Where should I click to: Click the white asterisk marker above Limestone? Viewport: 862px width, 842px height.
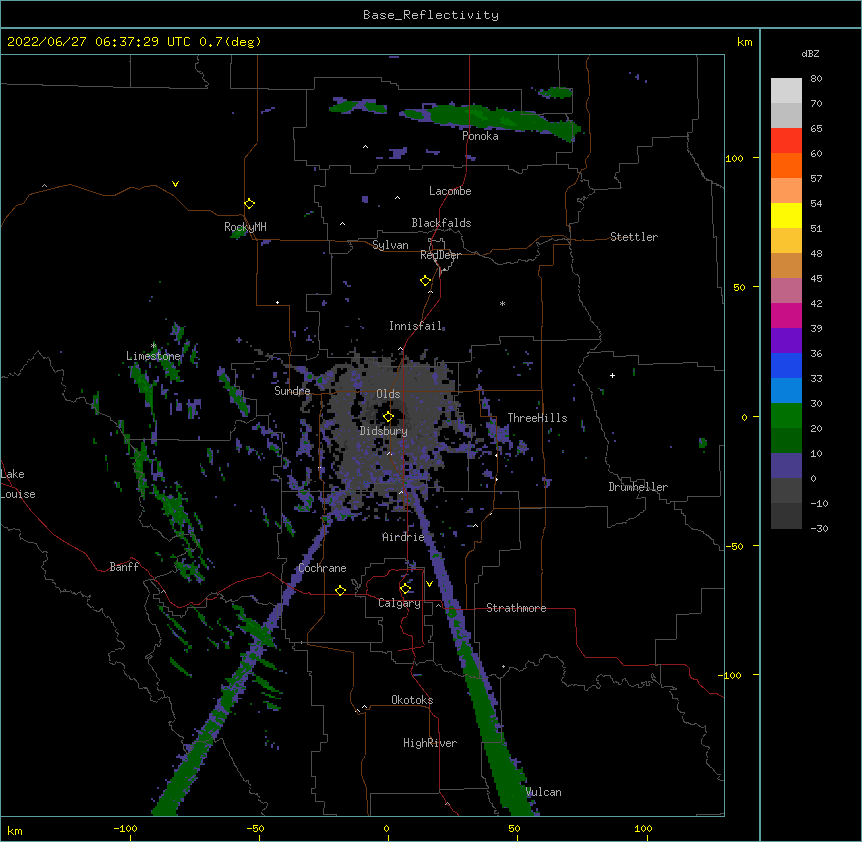coord(154,345)
